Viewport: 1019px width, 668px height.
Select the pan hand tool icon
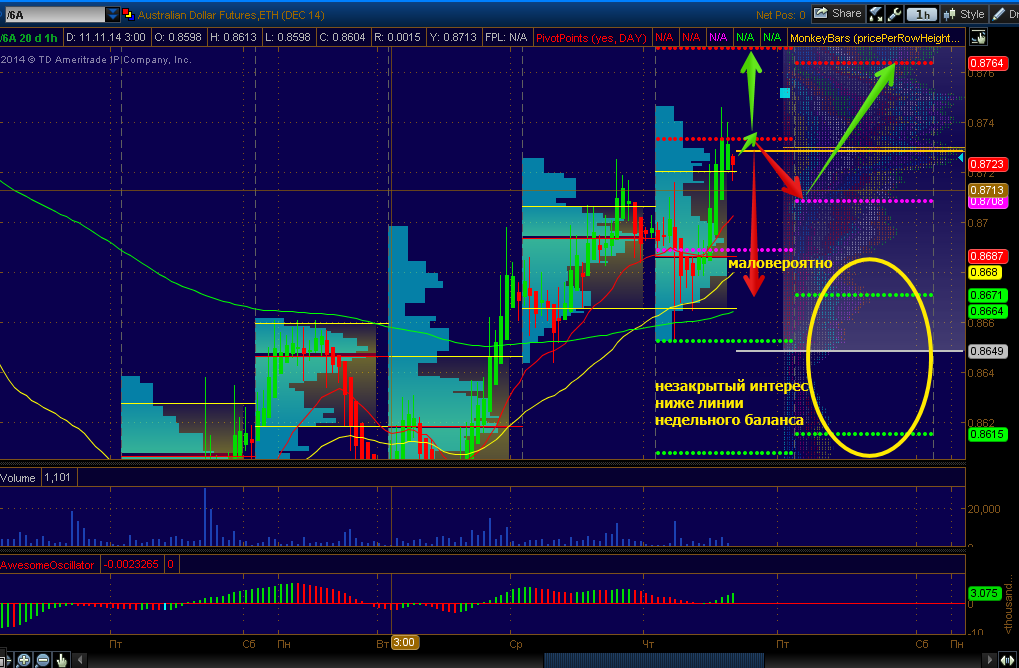pyautogui.click(x=62, y=660)
